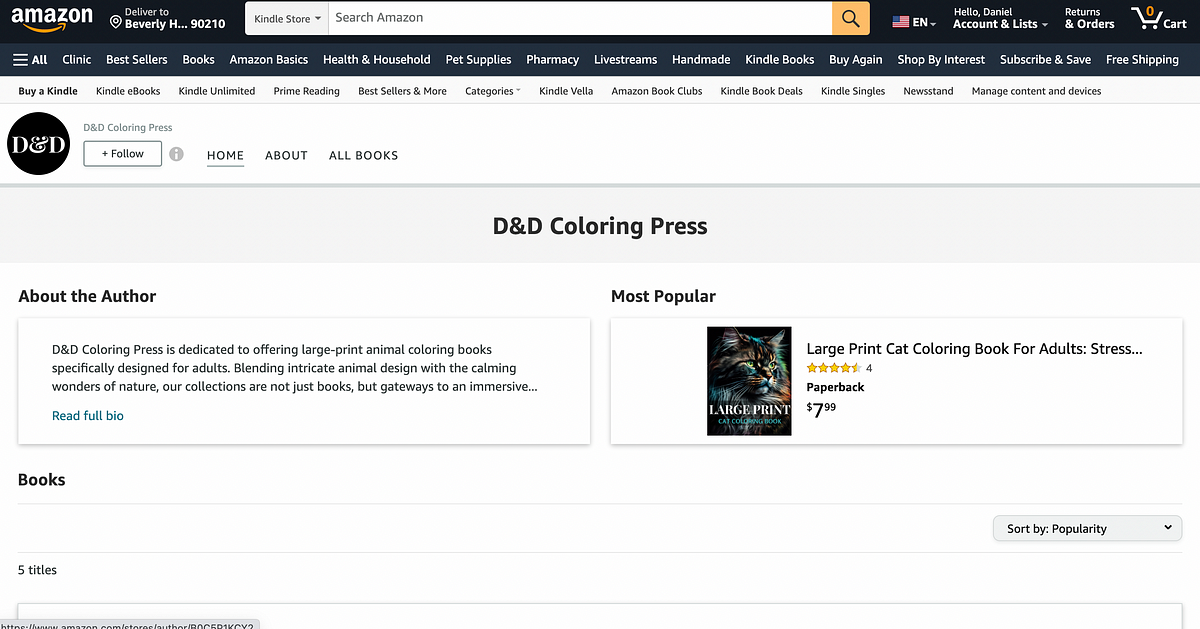Click the Amazon logo

pyautogui.click(x=52, y=19)
